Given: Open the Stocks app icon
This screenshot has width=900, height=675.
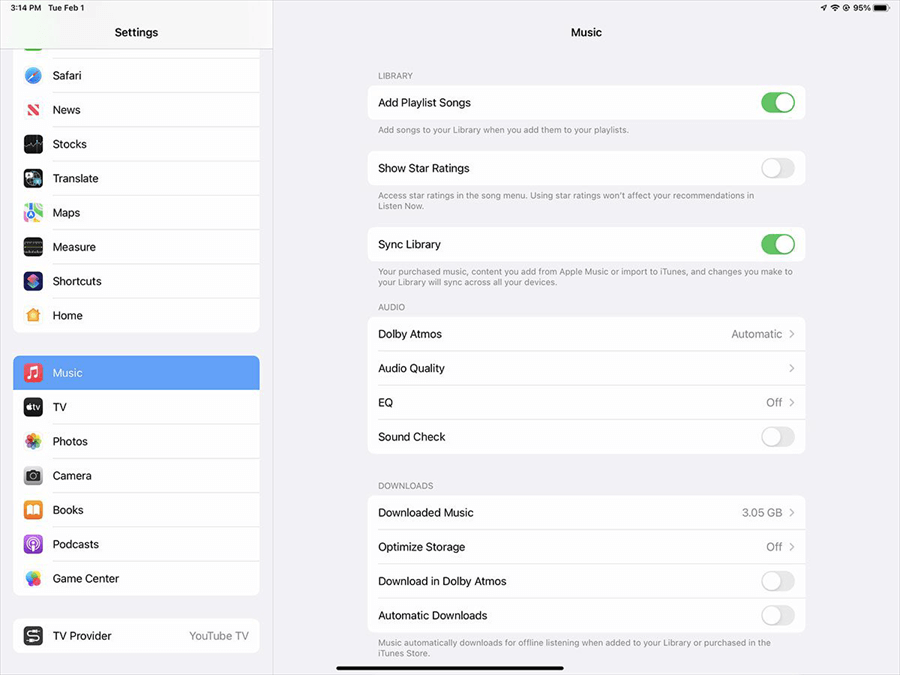Looking at the screenshot, I should pos(34,144).
